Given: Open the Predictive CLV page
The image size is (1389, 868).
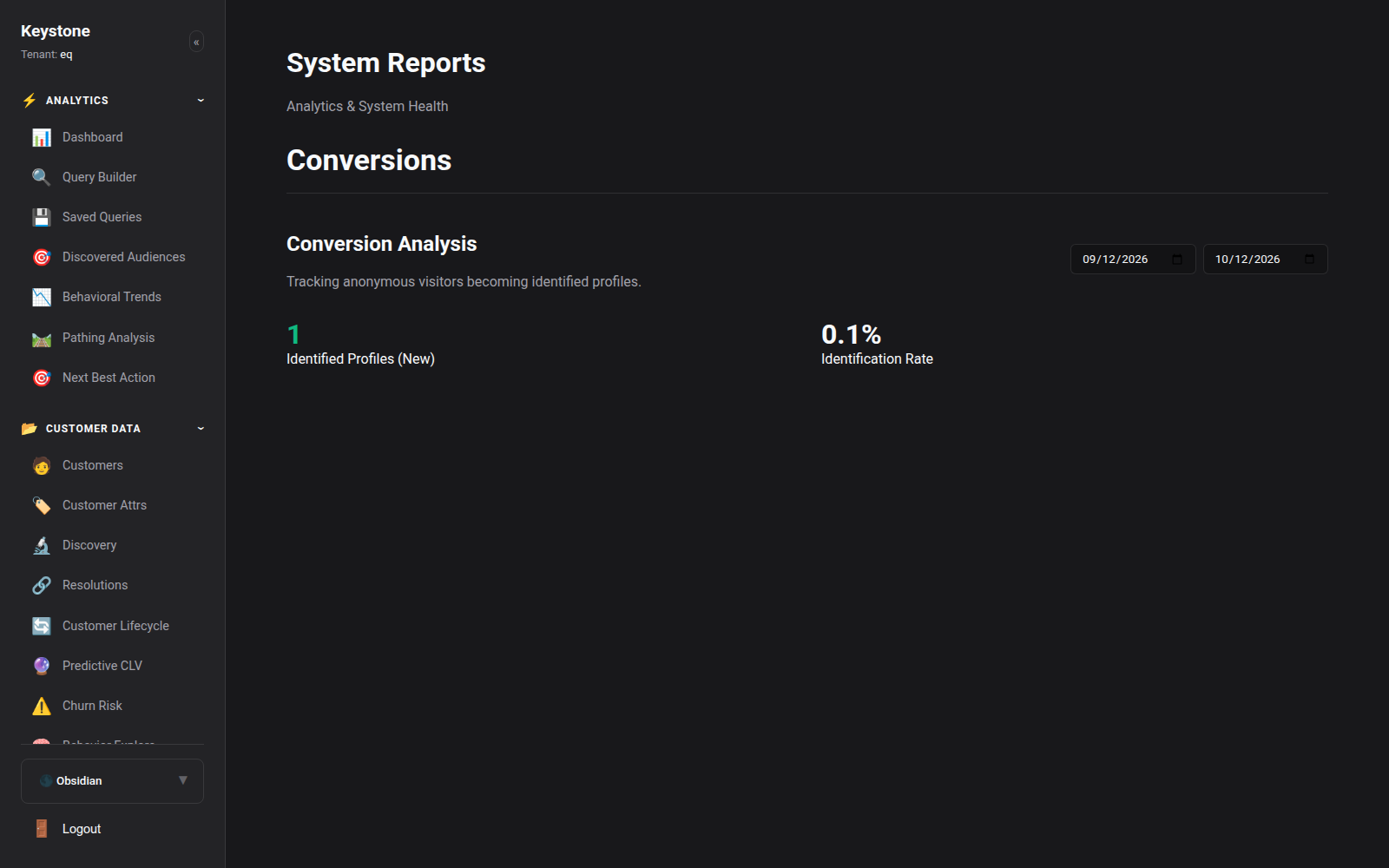Looking at the screenshot, I should tap(112, 666).
